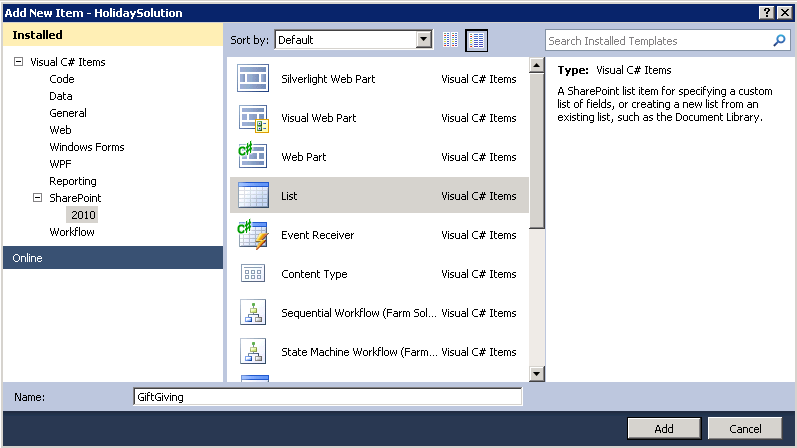Select the 'Content Type' name text
This screenshot has width=797, height=448.
pos(314,274)
